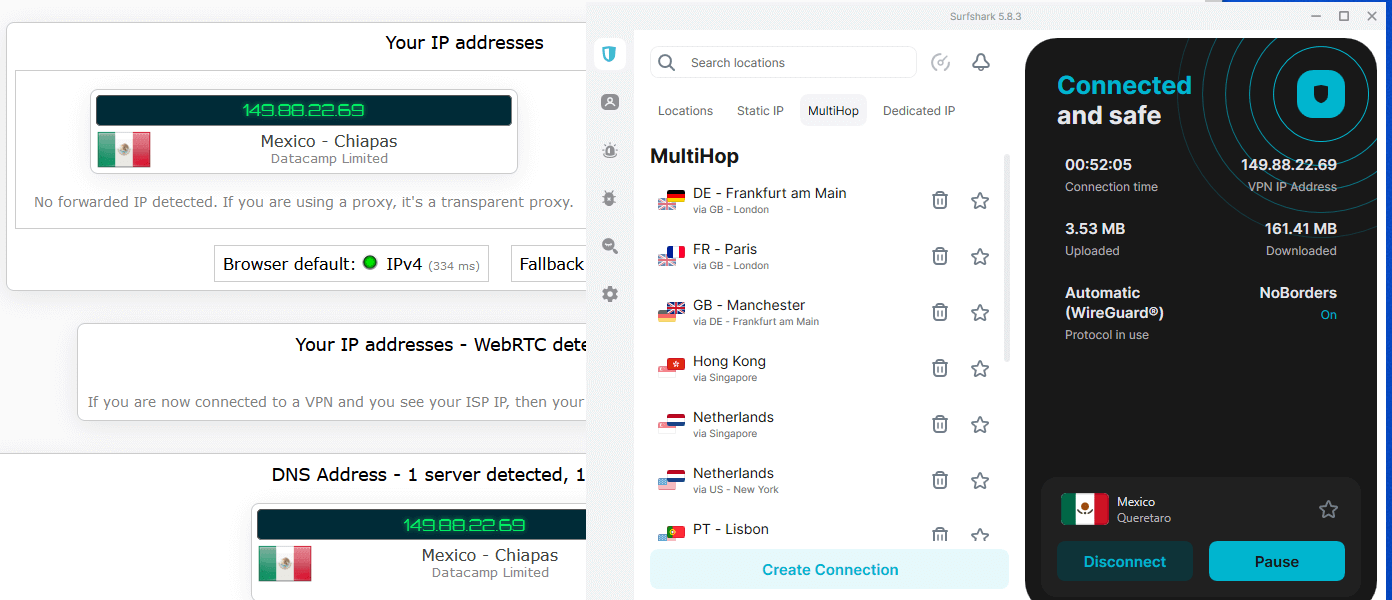Delete Netherlands via Singapore connection
The width and height of the screenshot is (1392, 600).
pos(940,425)
